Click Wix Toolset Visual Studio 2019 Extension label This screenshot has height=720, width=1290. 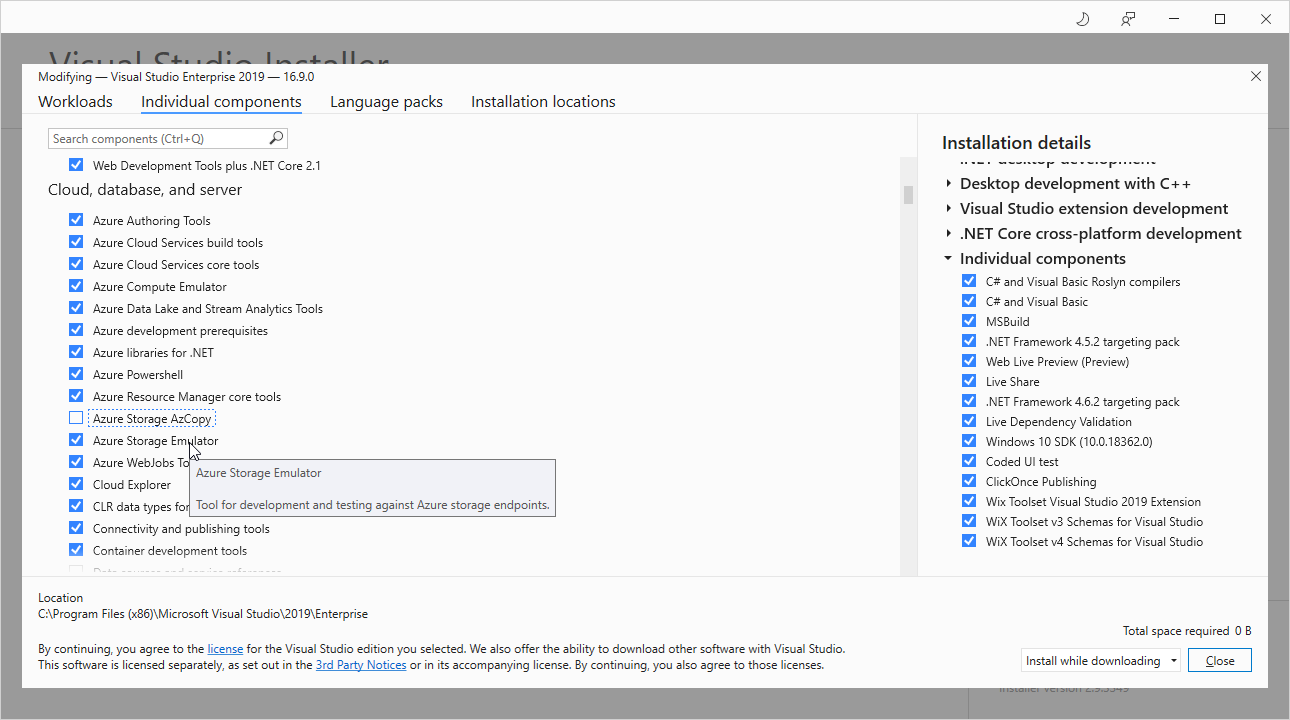coord(1093,501)
